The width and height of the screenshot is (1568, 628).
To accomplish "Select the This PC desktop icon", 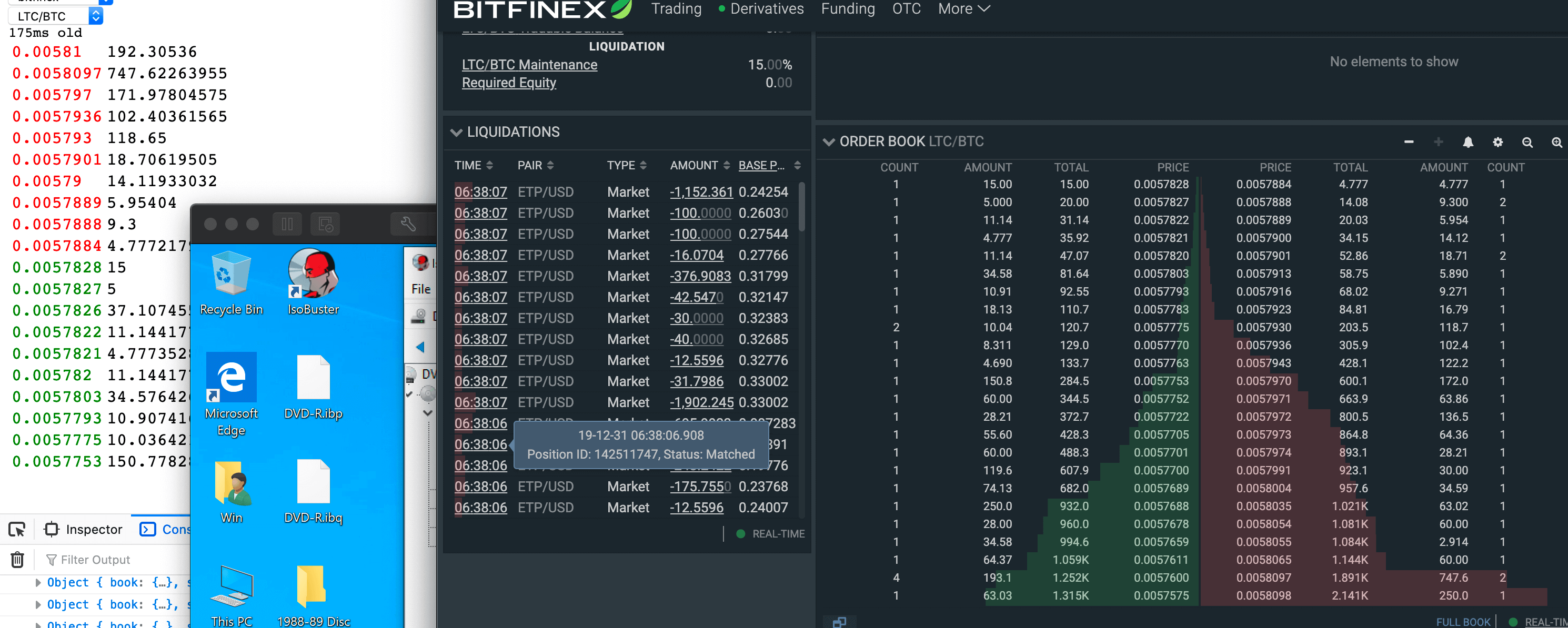I will pyautogui.click(x=232, y=596).
